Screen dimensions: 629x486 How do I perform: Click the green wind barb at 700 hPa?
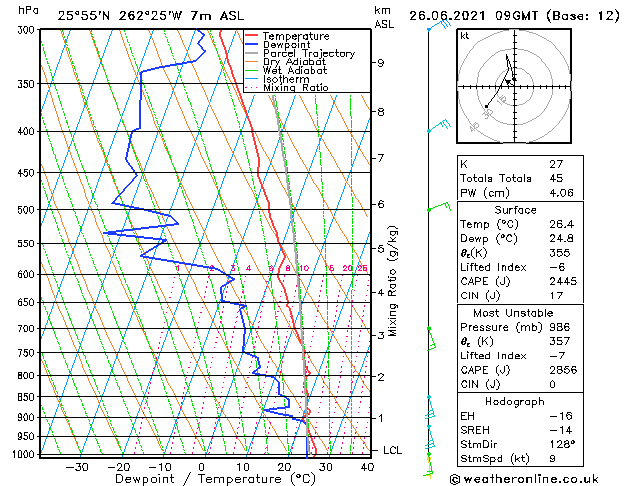(432, 338)
